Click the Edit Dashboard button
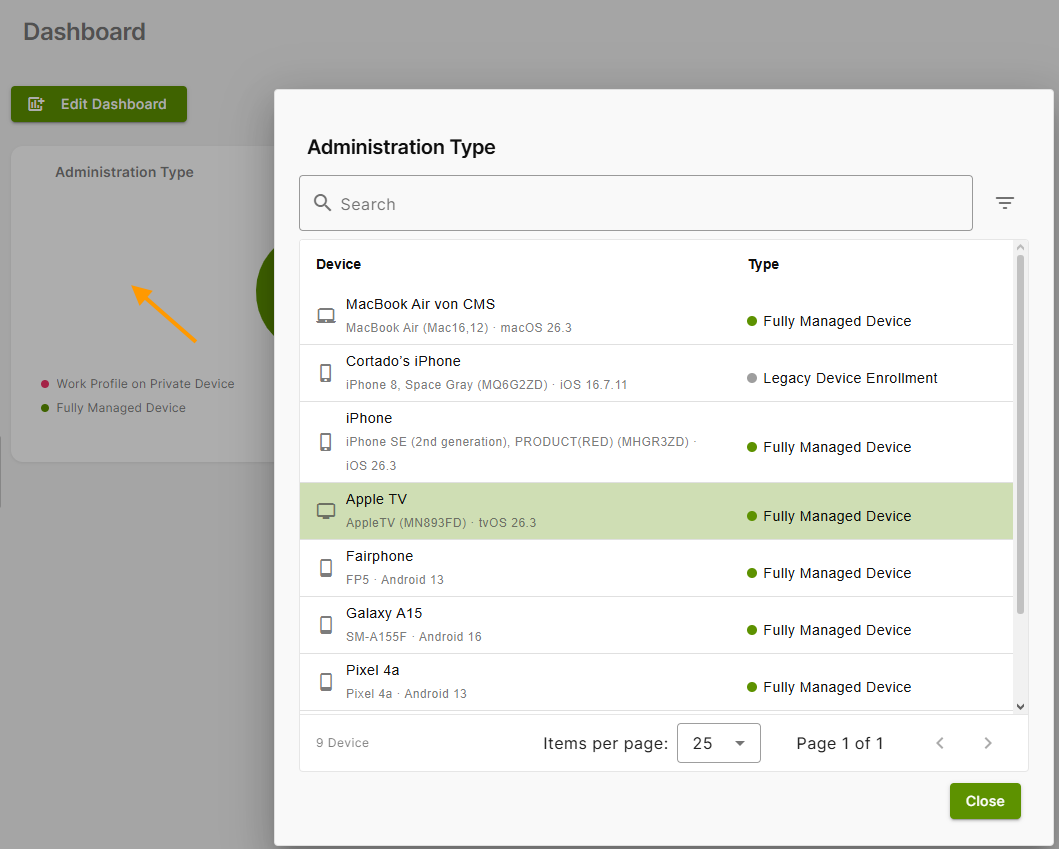Image resolution: width=1059 pixels, height=849 pixels. 99,104
